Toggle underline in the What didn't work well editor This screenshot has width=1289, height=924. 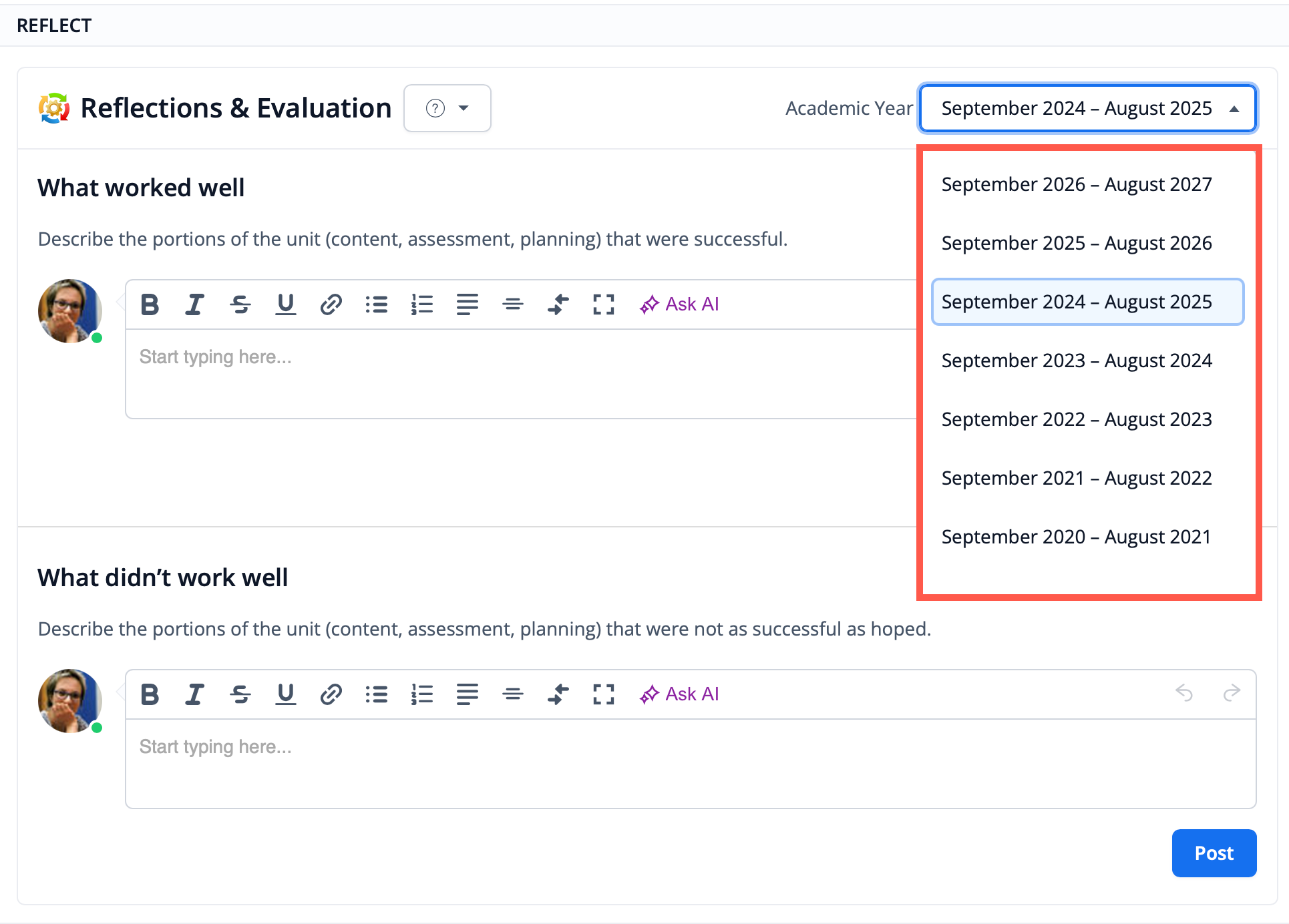click(286, 694)
